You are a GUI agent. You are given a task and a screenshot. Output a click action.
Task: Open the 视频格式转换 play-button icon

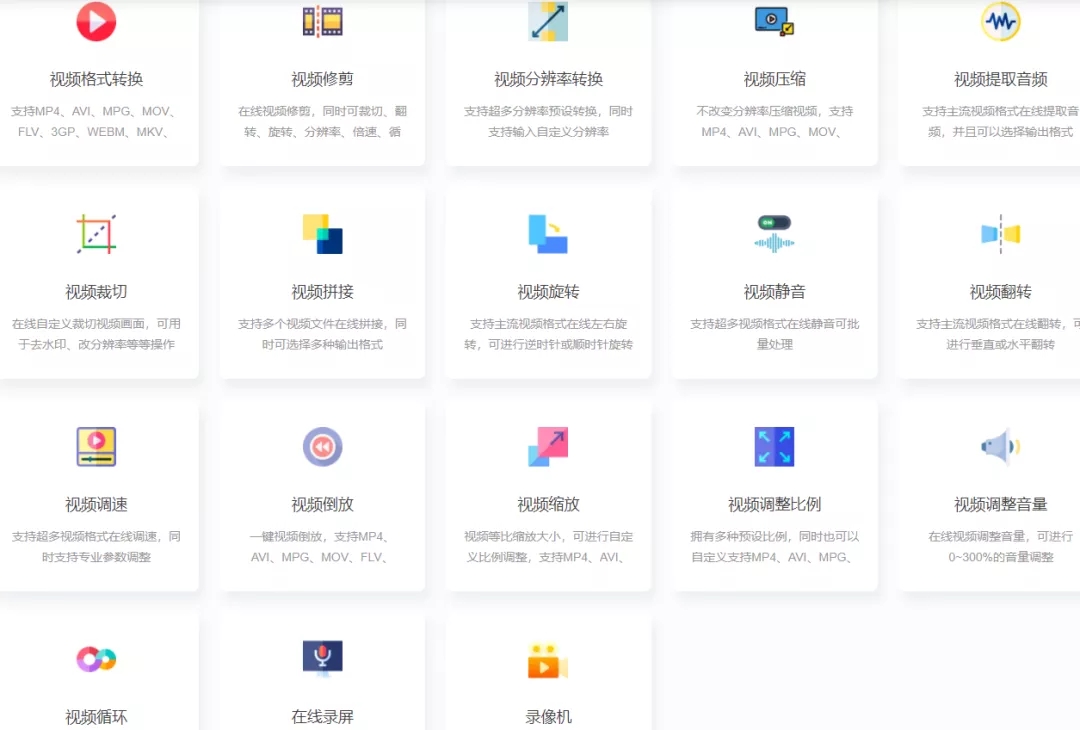(x=96, y=21)
